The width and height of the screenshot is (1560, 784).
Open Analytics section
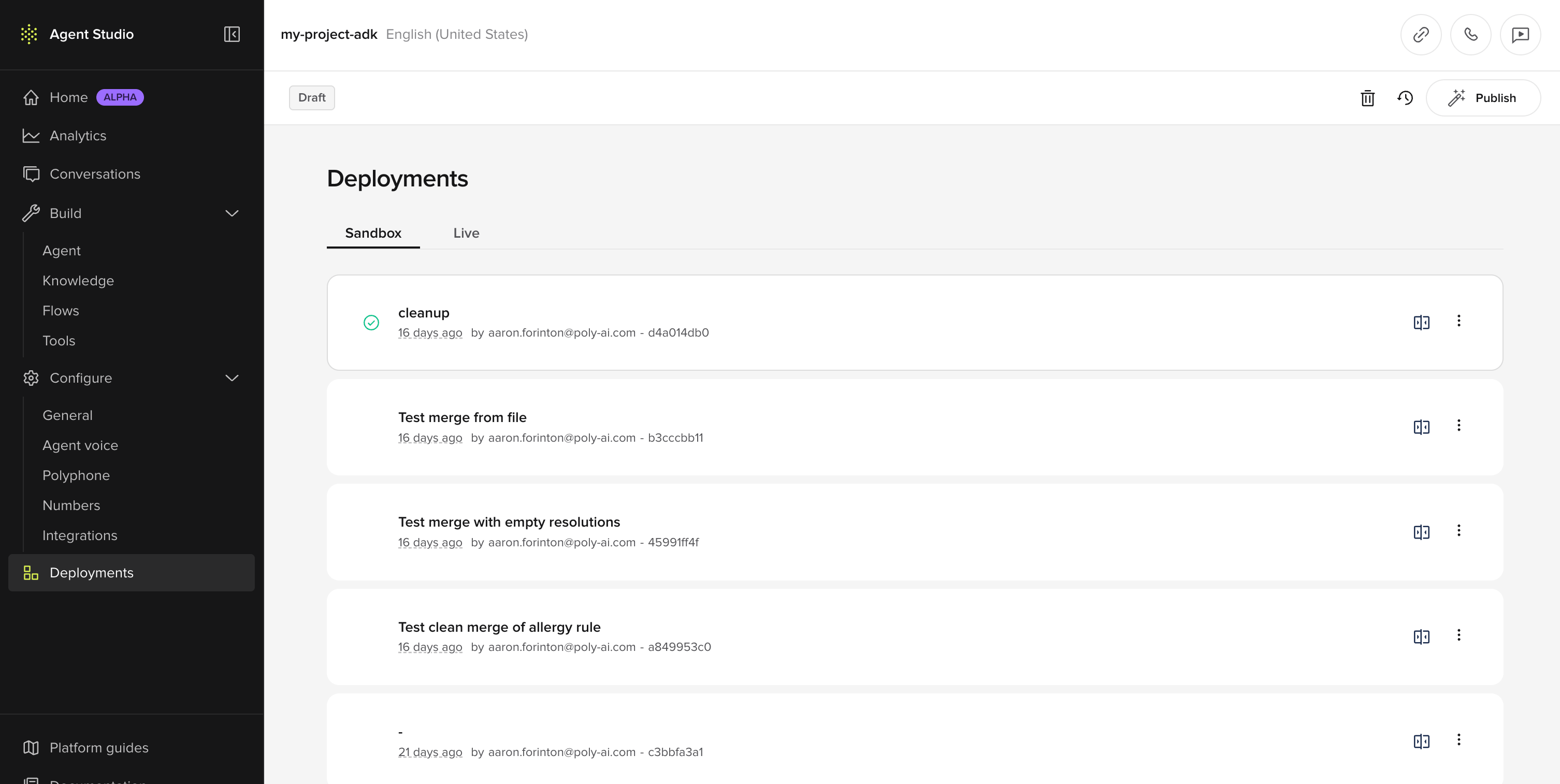[78, 136]
